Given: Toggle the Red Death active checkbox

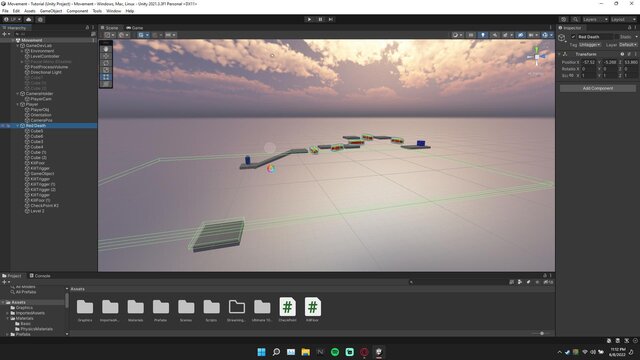Looking at the screenshot, I should (573, 37).
